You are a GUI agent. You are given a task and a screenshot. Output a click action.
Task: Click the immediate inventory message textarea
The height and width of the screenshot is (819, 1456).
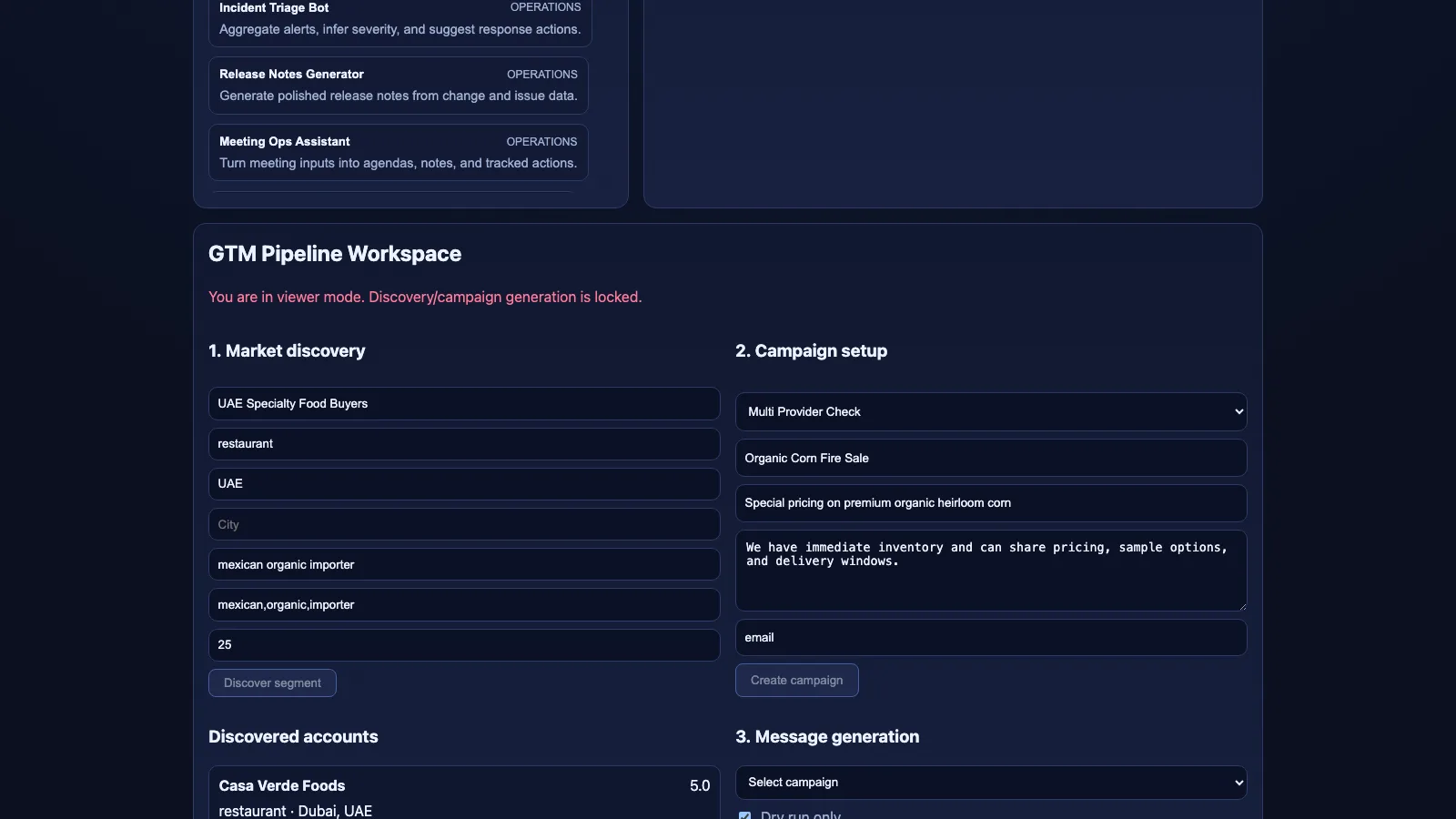(990, 571)
